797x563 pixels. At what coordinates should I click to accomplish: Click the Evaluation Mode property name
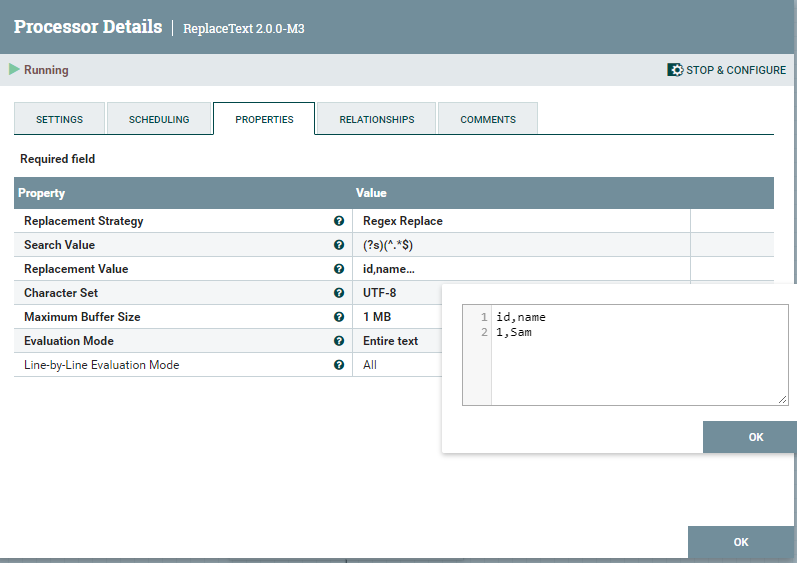tap(69, 341)
